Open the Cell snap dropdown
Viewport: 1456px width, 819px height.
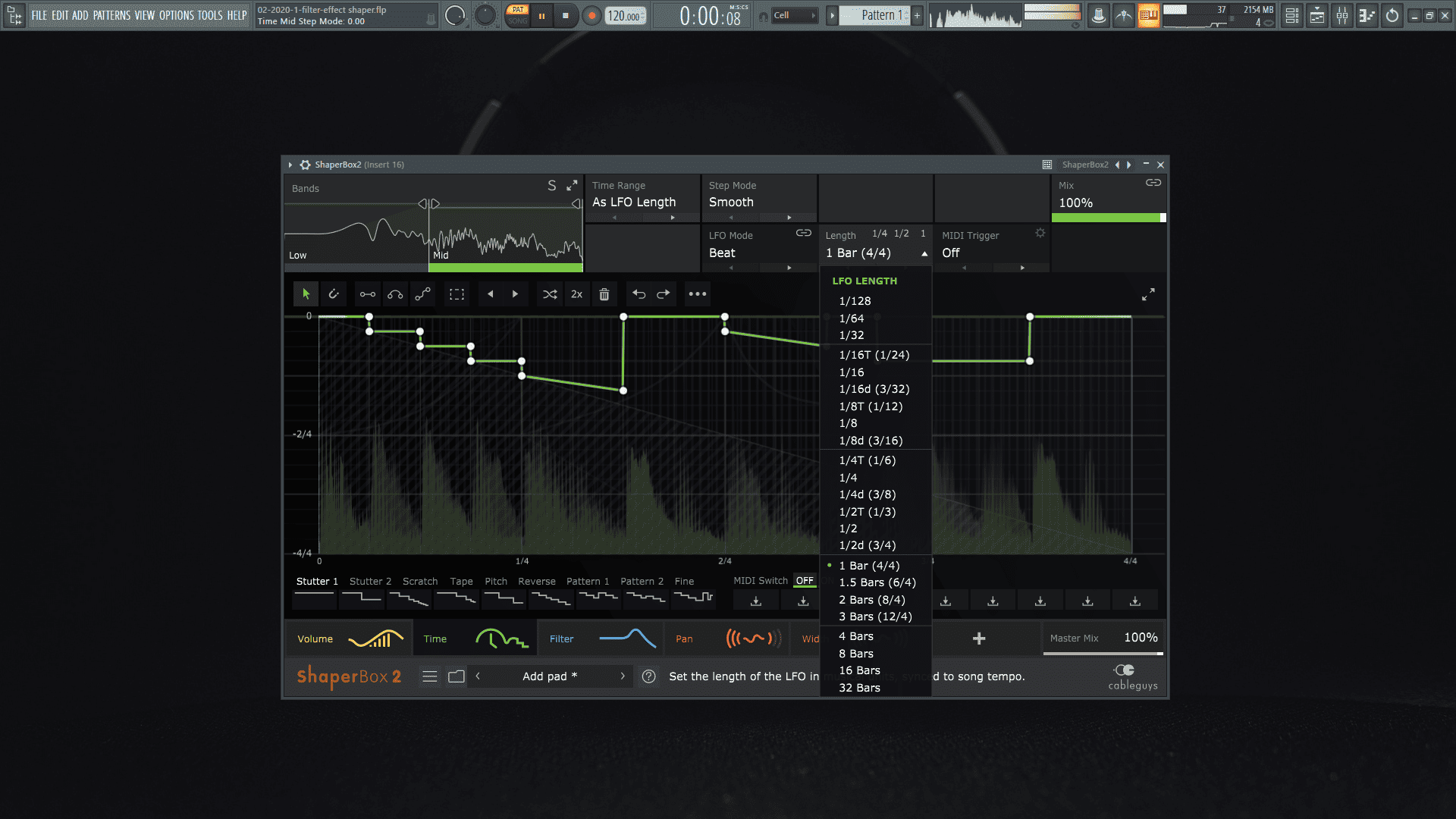795,15
